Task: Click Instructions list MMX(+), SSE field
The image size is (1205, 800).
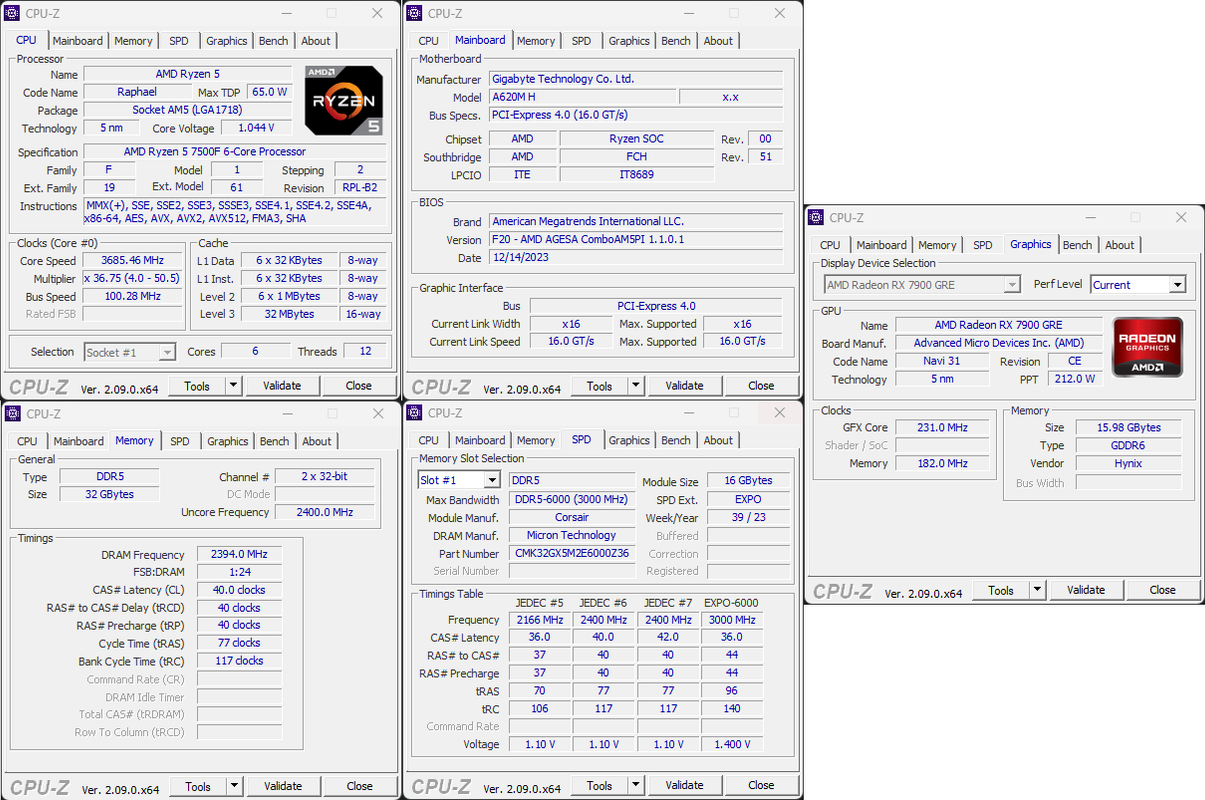Action: (235, 211)
